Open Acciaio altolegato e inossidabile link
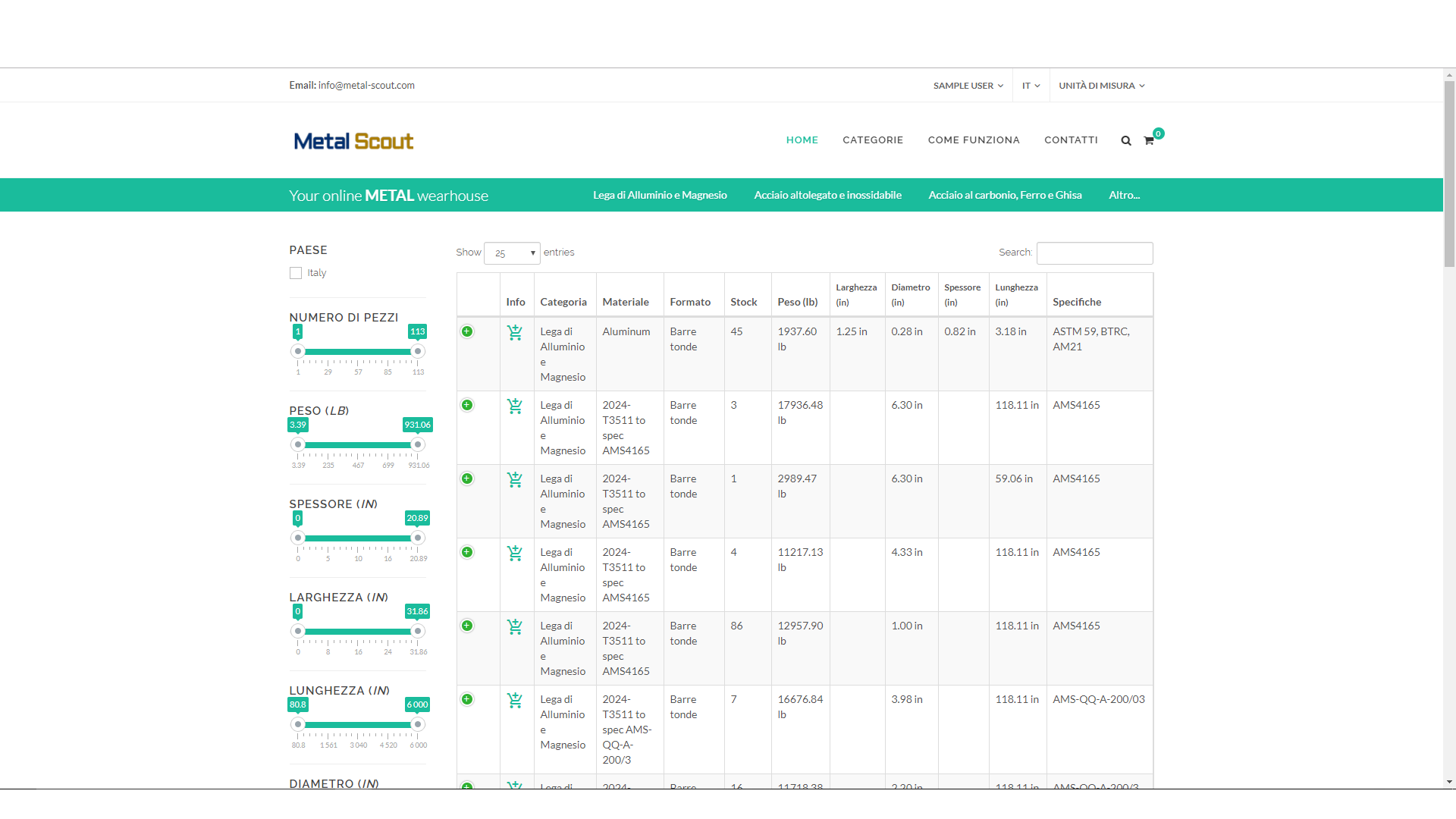This screenshot has width=1456, height=819. click(x=827, y=195)
